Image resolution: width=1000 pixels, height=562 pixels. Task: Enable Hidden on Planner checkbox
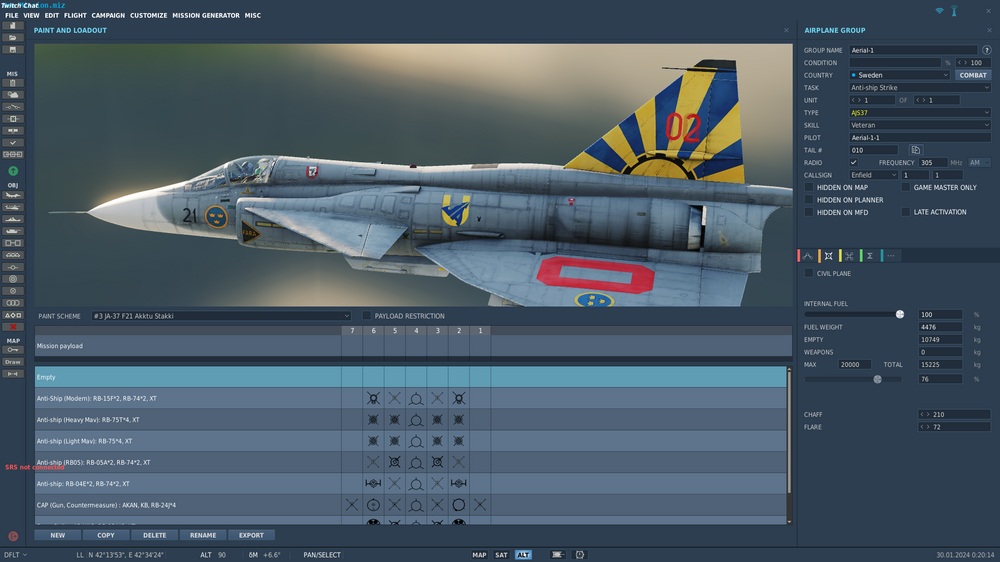tap(809, 200)
